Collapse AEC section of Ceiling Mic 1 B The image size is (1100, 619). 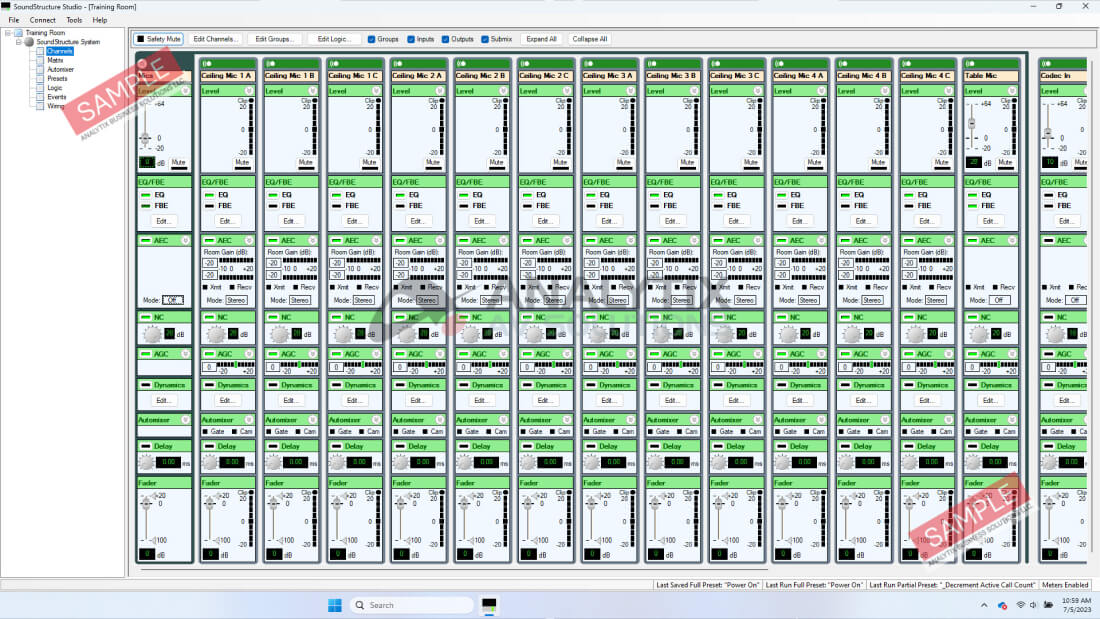click(313, 240)
